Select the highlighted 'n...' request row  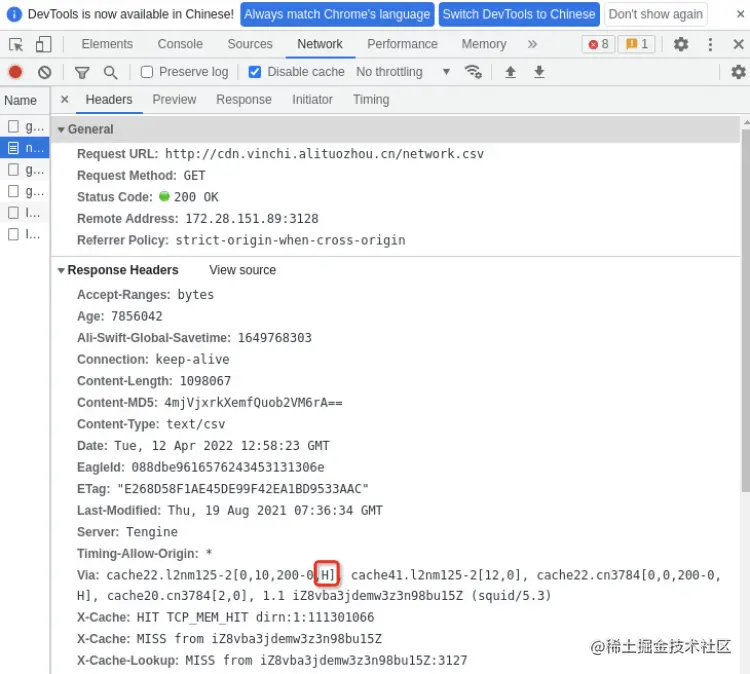tap(24, 148)
